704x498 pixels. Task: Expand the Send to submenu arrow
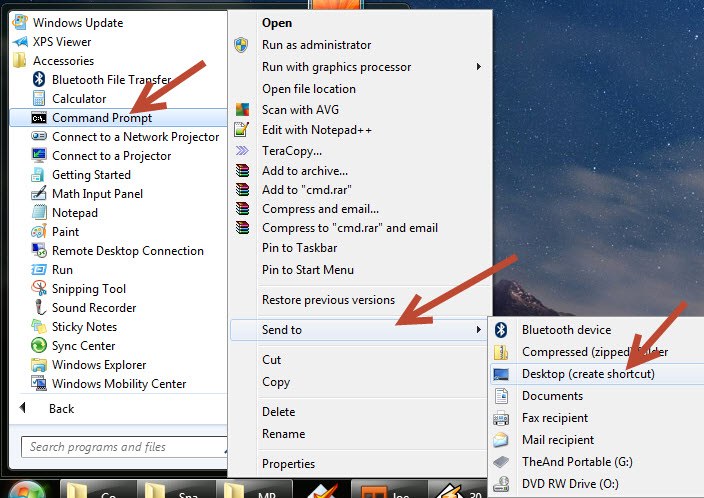[479, 330]
